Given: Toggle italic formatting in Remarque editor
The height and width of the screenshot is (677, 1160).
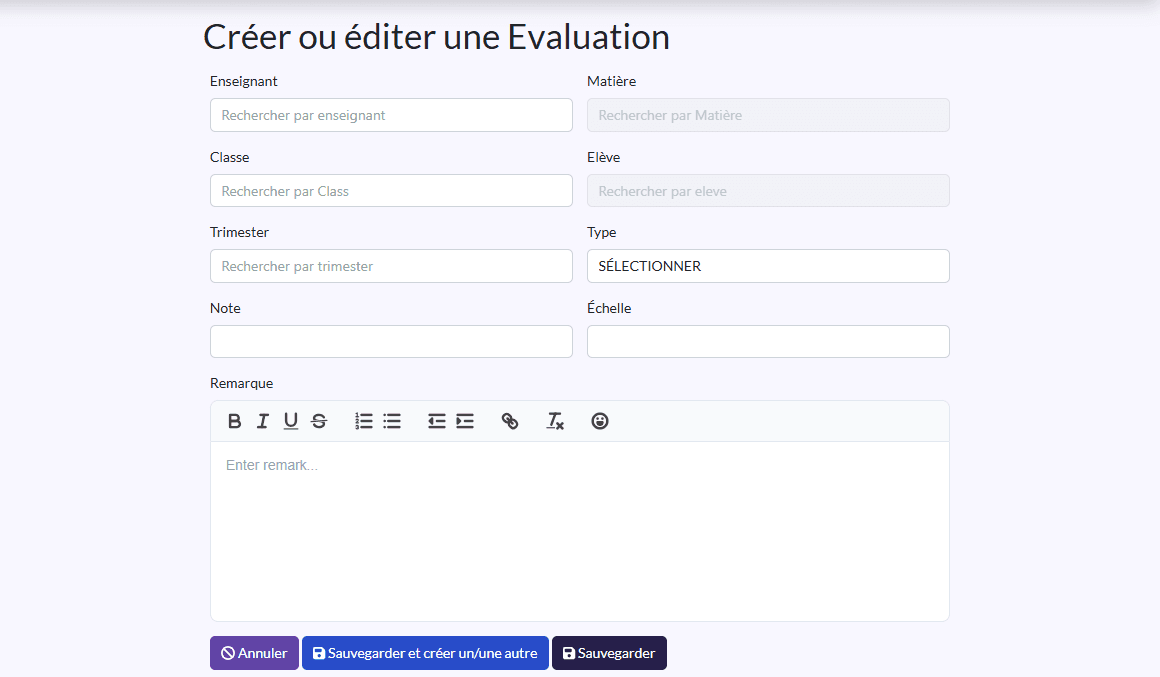Looking at the screenshot, I should (x=263, y=421).
